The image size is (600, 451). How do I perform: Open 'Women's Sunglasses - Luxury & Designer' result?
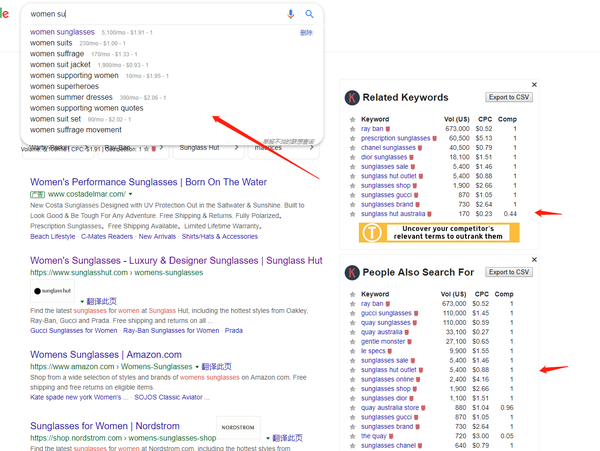(176, 261)
